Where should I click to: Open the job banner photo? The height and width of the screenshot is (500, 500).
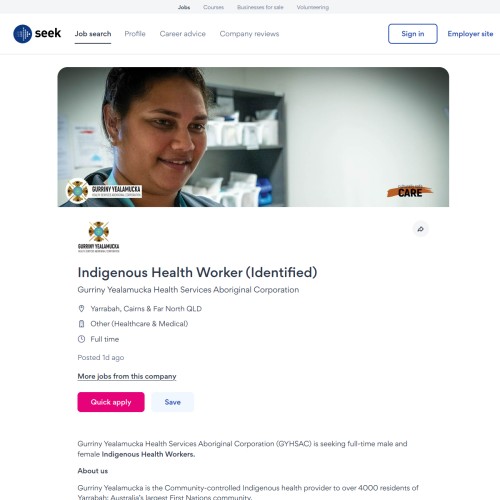click(x=253, y=137)
